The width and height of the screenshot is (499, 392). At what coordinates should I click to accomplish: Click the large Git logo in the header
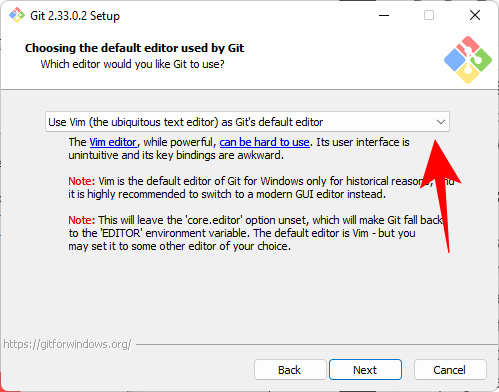[x=468, y=60]
